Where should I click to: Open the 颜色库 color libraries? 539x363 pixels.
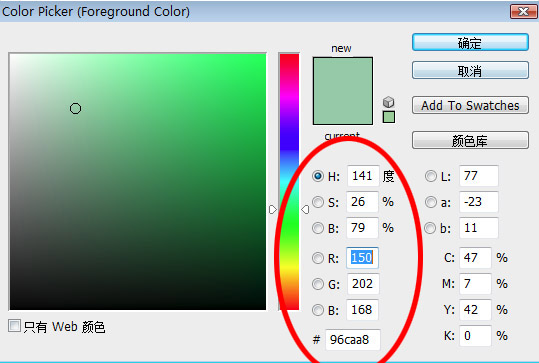pyautogui.click(x=470, y=140)
